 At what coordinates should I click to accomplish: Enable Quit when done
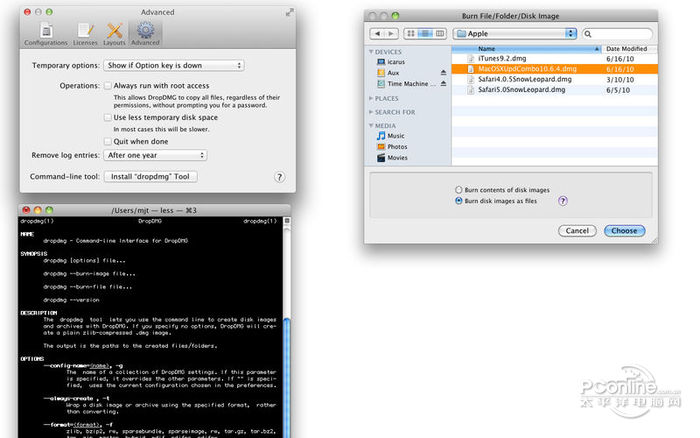tap(108, 142)
